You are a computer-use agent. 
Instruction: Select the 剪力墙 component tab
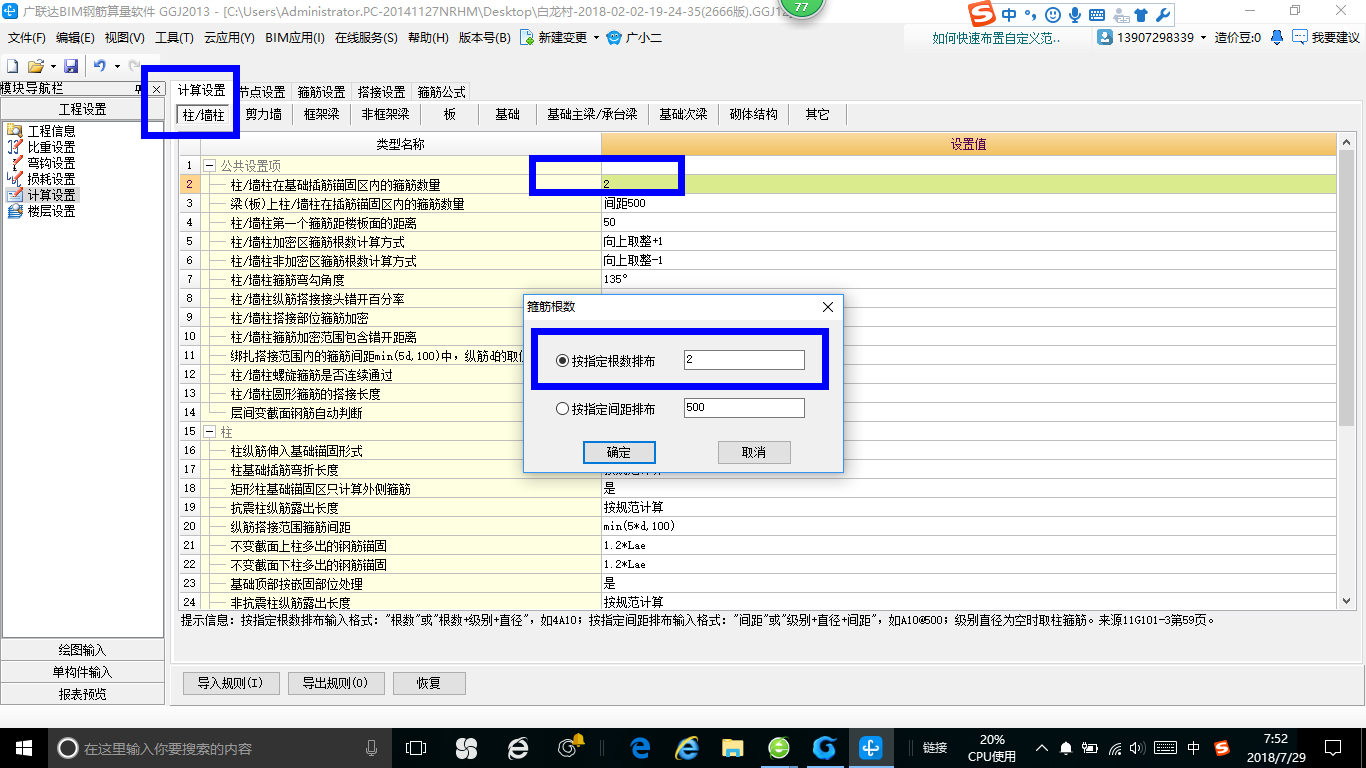264,114
